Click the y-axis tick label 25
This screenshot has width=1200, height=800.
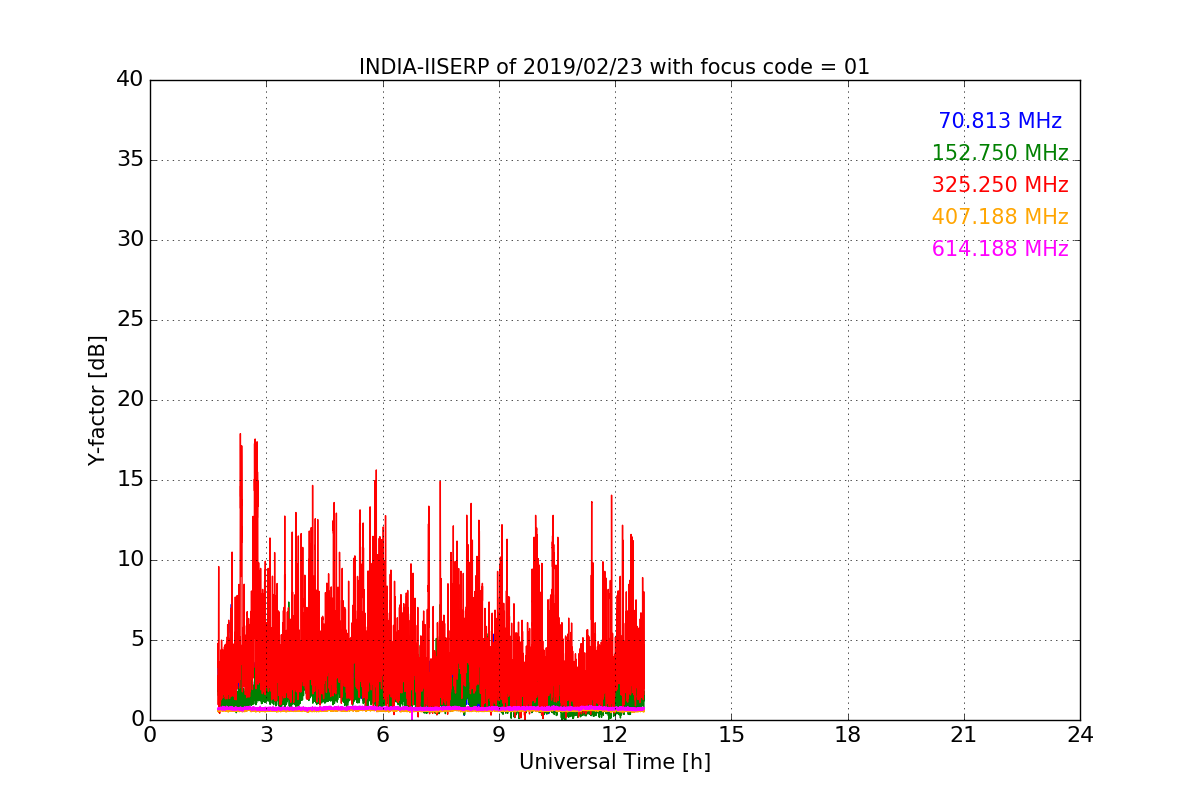pyautogui.click(x=130, y=320)
